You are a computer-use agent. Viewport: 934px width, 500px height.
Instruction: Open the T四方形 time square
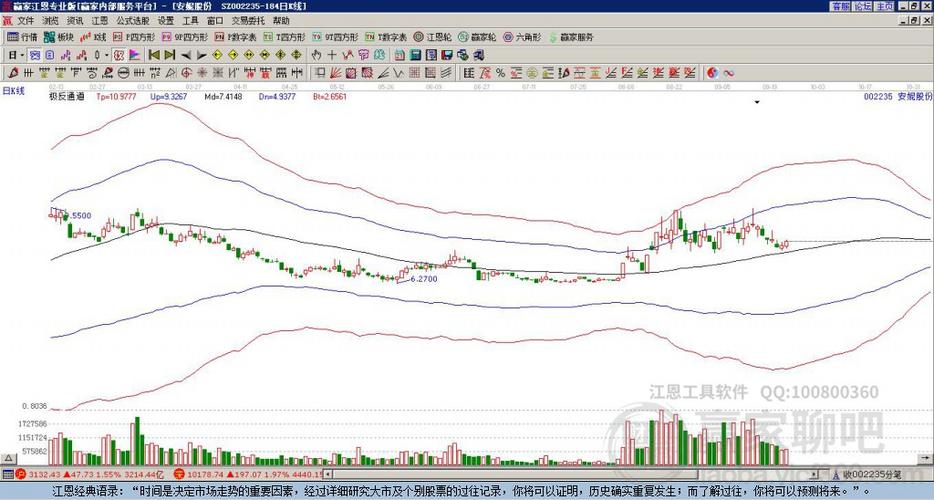click(x=284, y=37)
